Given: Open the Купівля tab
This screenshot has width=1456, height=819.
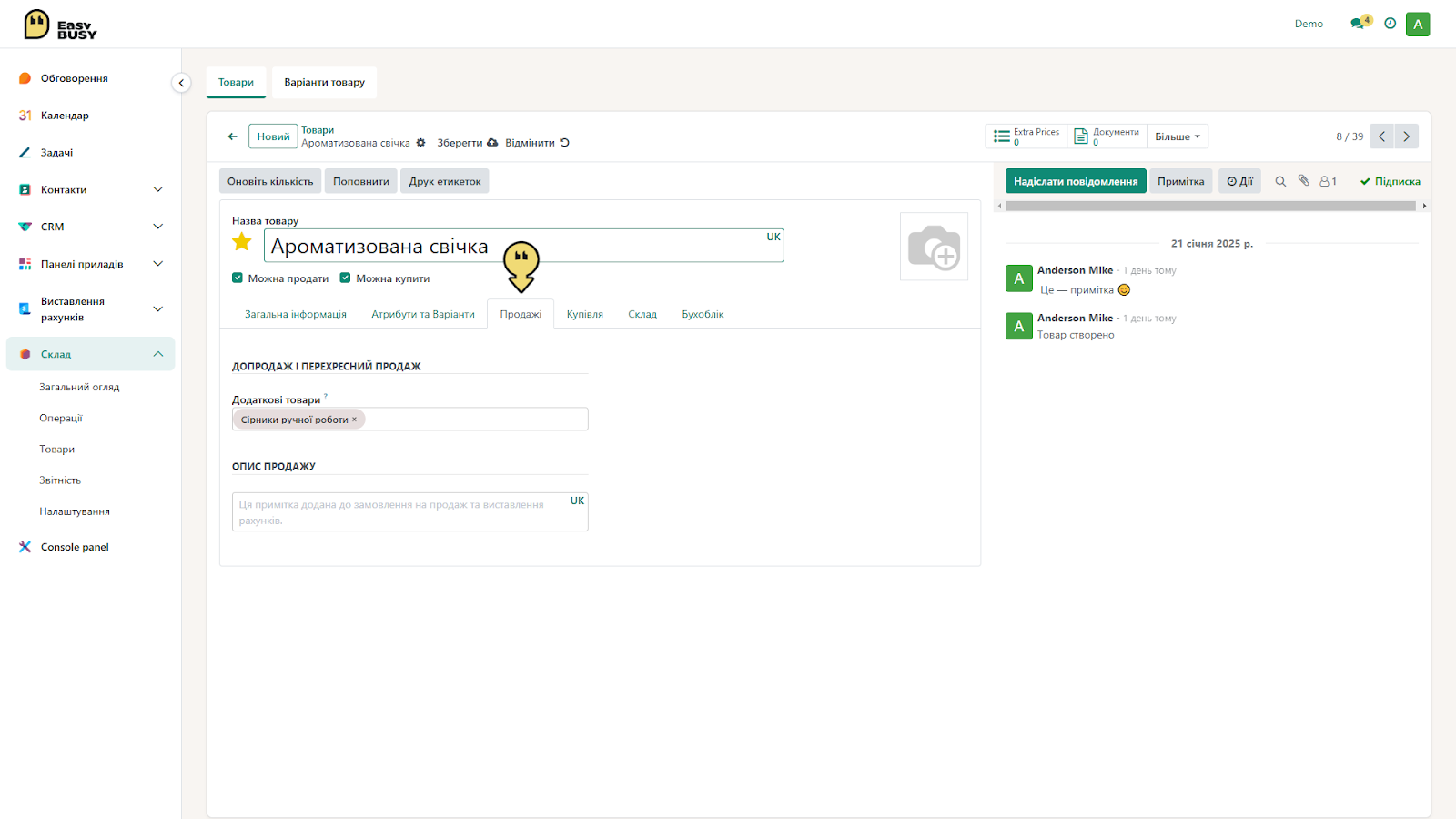Looking at the screenshot, I should point(585,314).
